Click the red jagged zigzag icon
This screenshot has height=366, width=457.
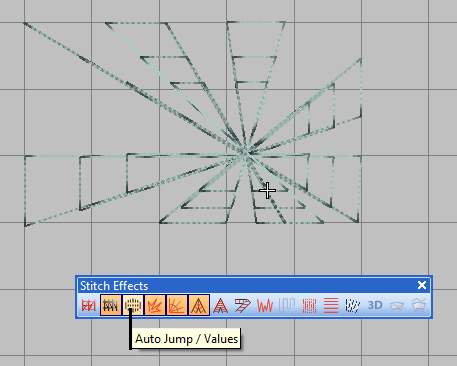click(x=265, y=305)
